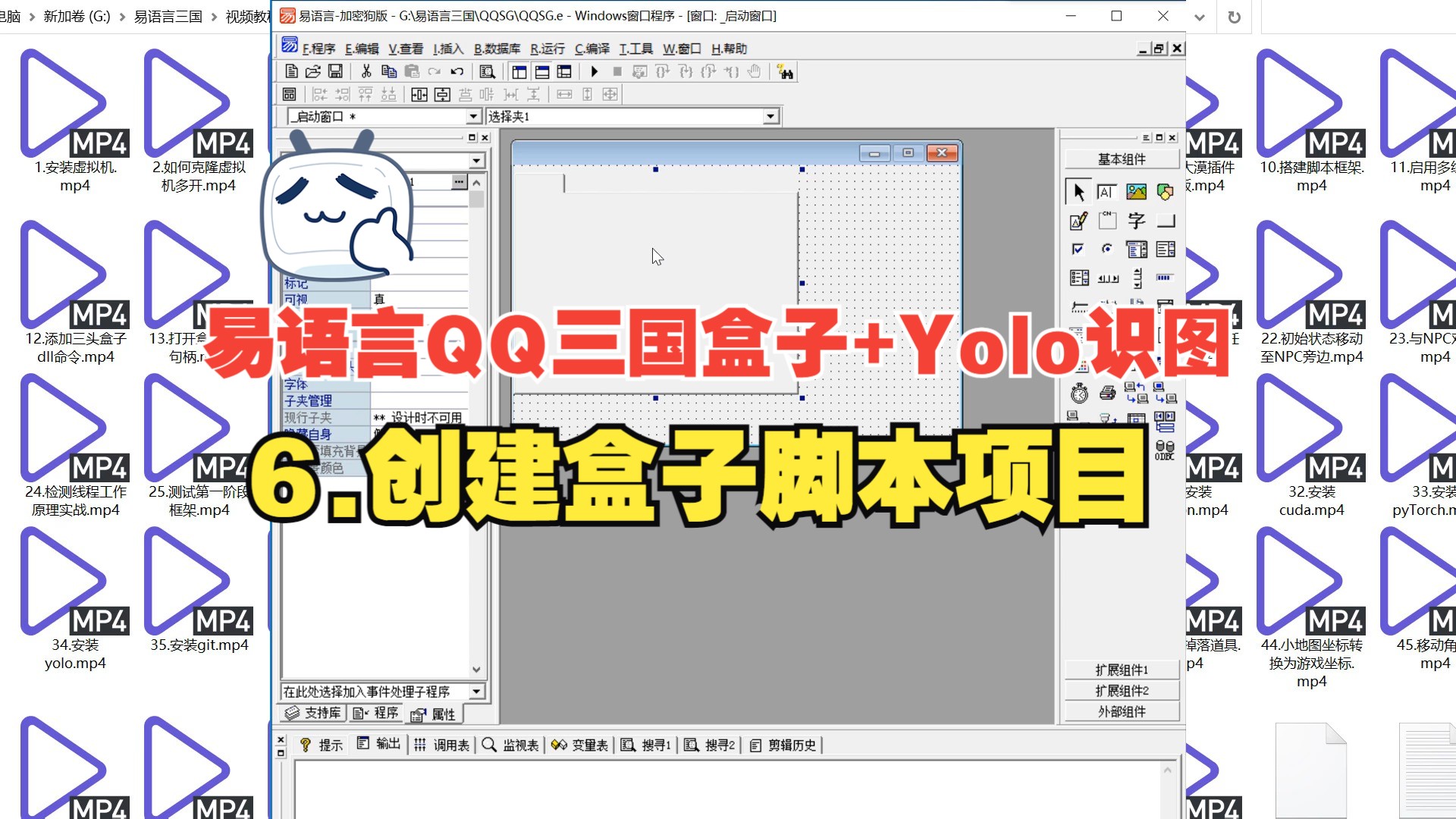Open the 选择夹1 component dropdown
The width and height of the screenshot is (1456, 819).
point(770,116)
